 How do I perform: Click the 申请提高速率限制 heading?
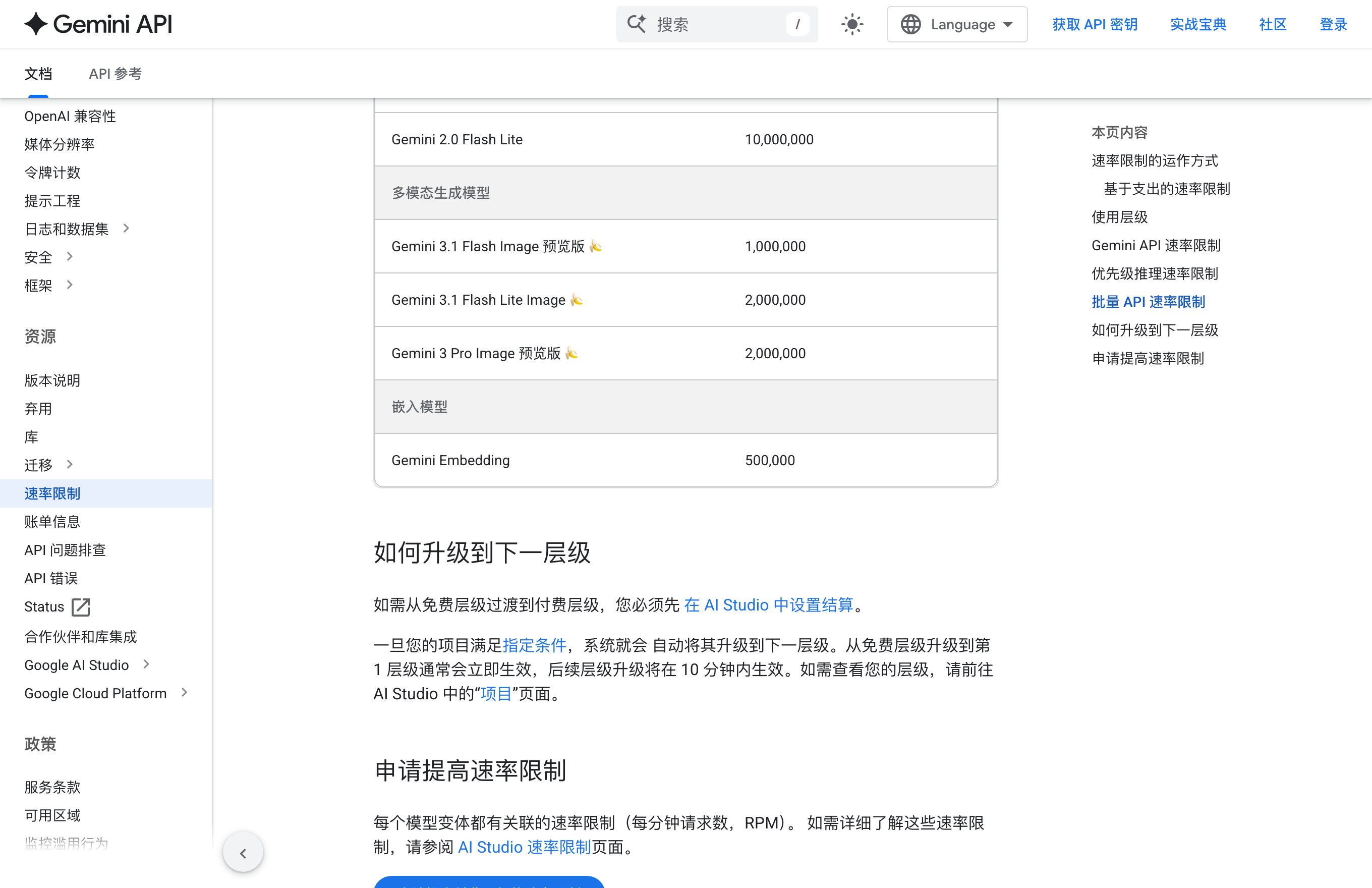coord(470,770)
